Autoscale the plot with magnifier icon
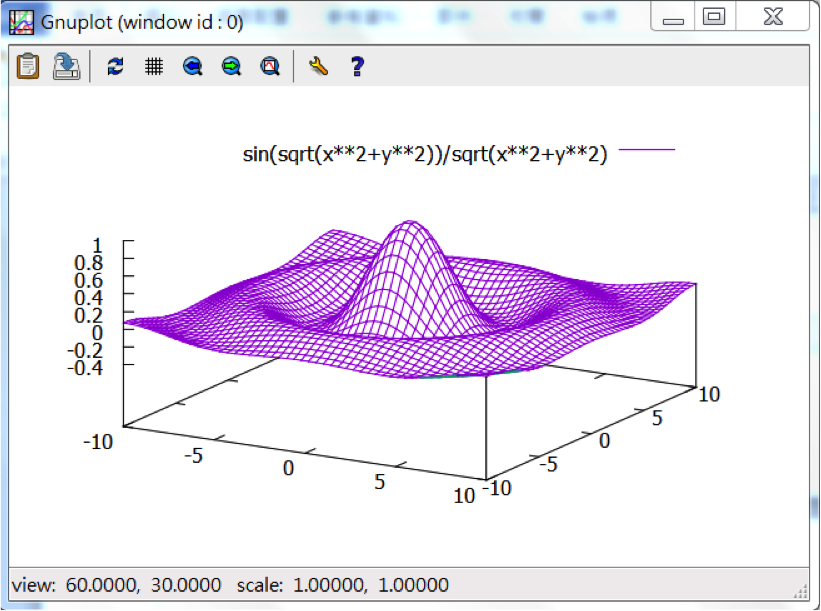The image size is (821, 611). click(269, 66)
